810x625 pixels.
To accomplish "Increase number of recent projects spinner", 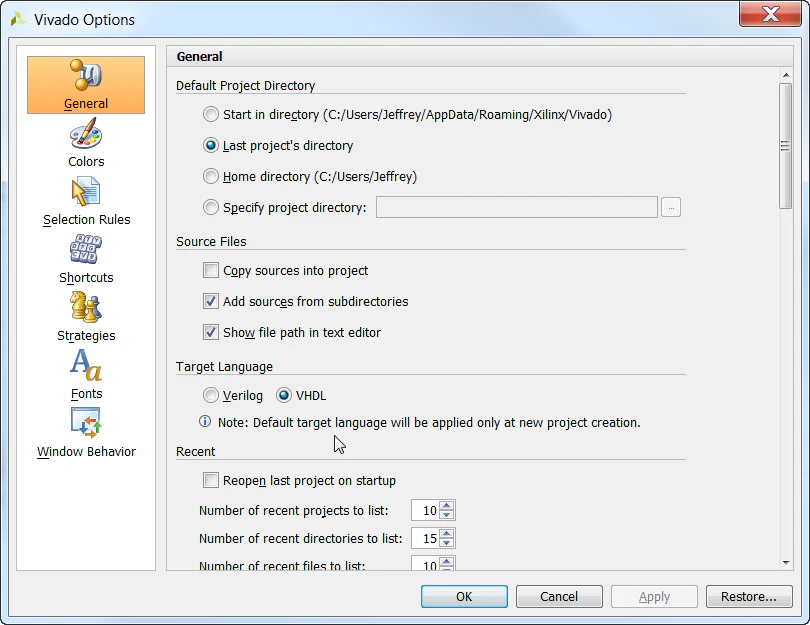I will pyautogui.click(x=447, y=506).
